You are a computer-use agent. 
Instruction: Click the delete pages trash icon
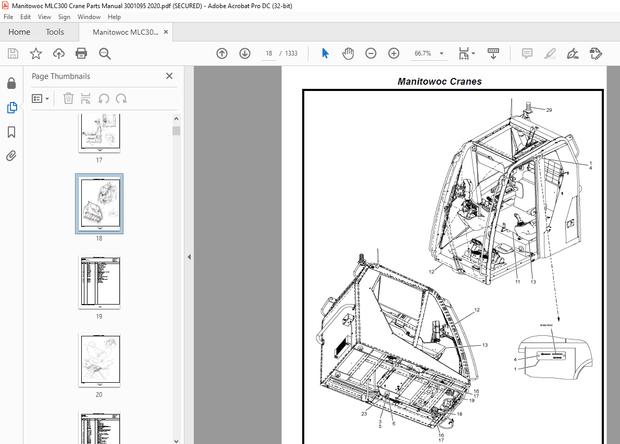[x=68, y=98]
